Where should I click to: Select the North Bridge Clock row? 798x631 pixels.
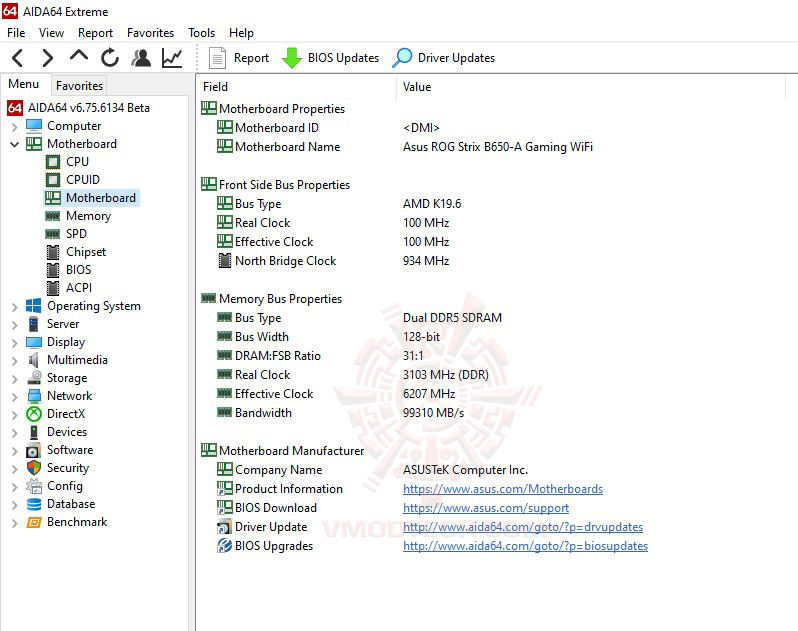[334, 261]
